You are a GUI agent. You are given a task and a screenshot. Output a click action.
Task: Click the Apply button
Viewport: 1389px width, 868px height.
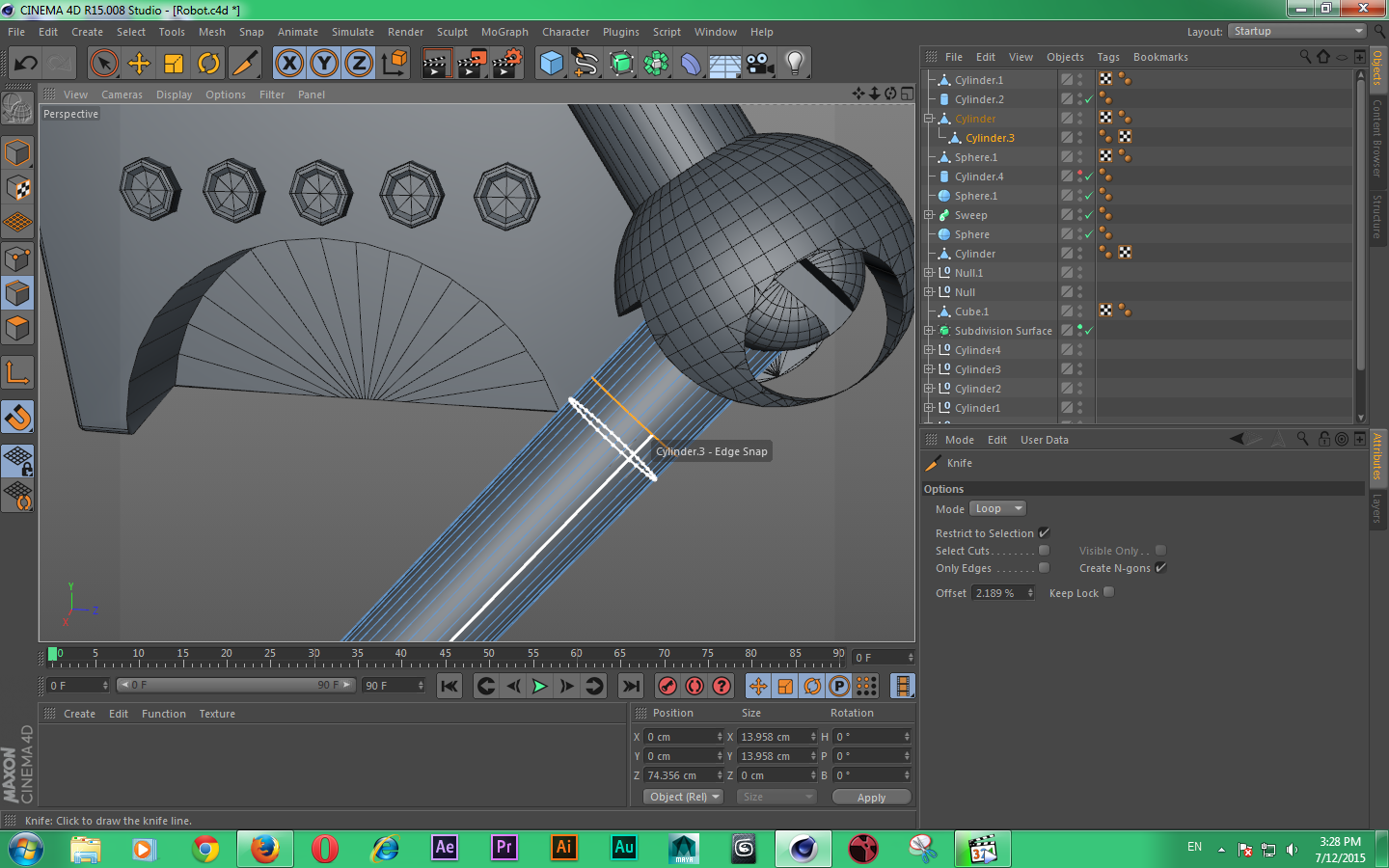pos(871,797)
